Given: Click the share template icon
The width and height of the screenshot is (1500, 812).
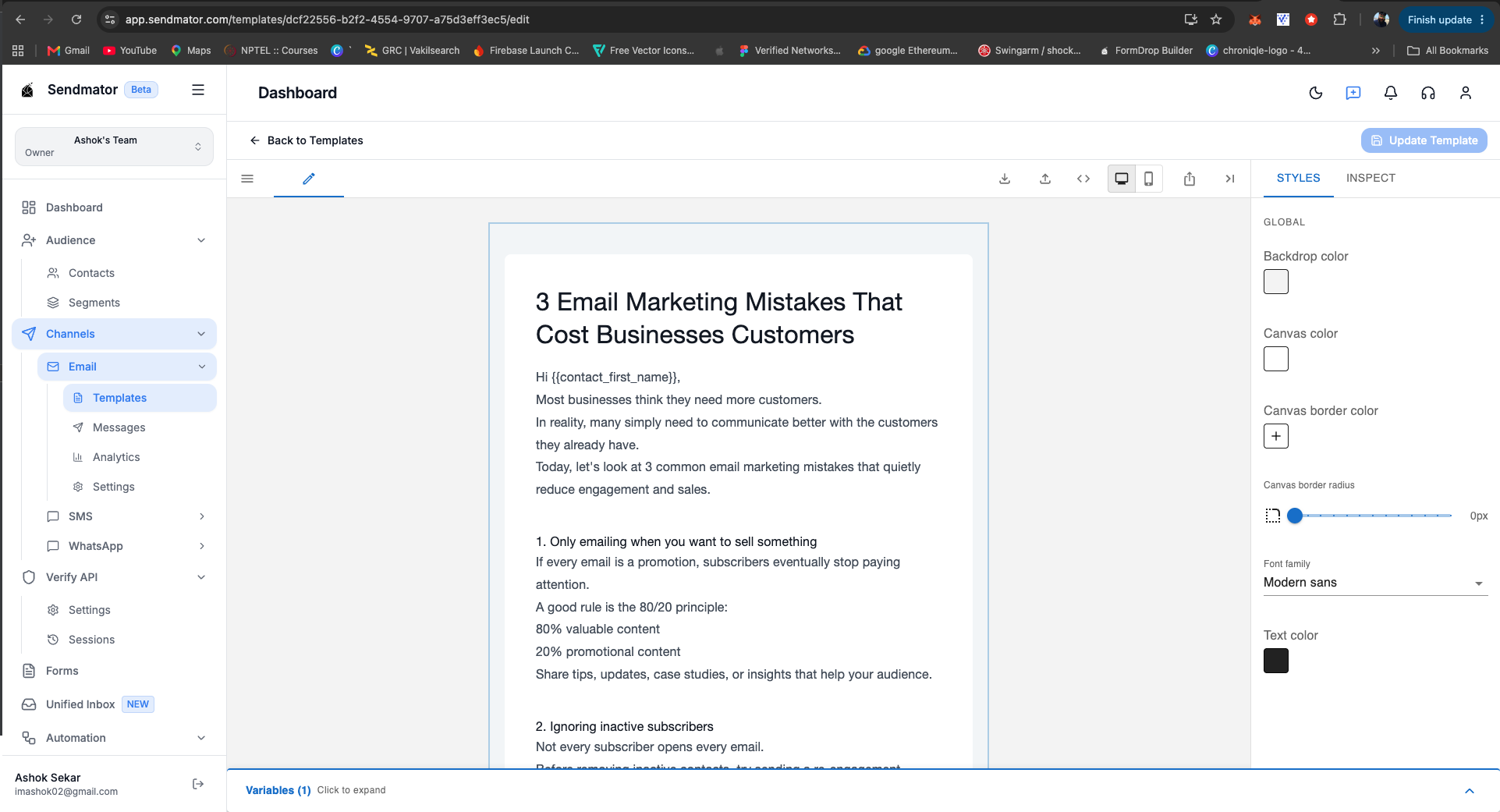Looking at the screenshot, I should (1190, 179).
